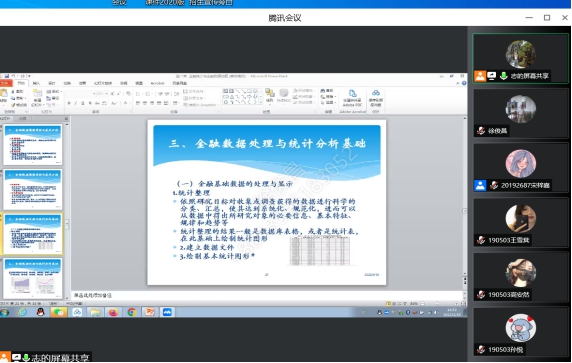This screenshot has width=572, height=363.
Task: Open Google Chrome from the taskbar
Action: tap(132, 312)
